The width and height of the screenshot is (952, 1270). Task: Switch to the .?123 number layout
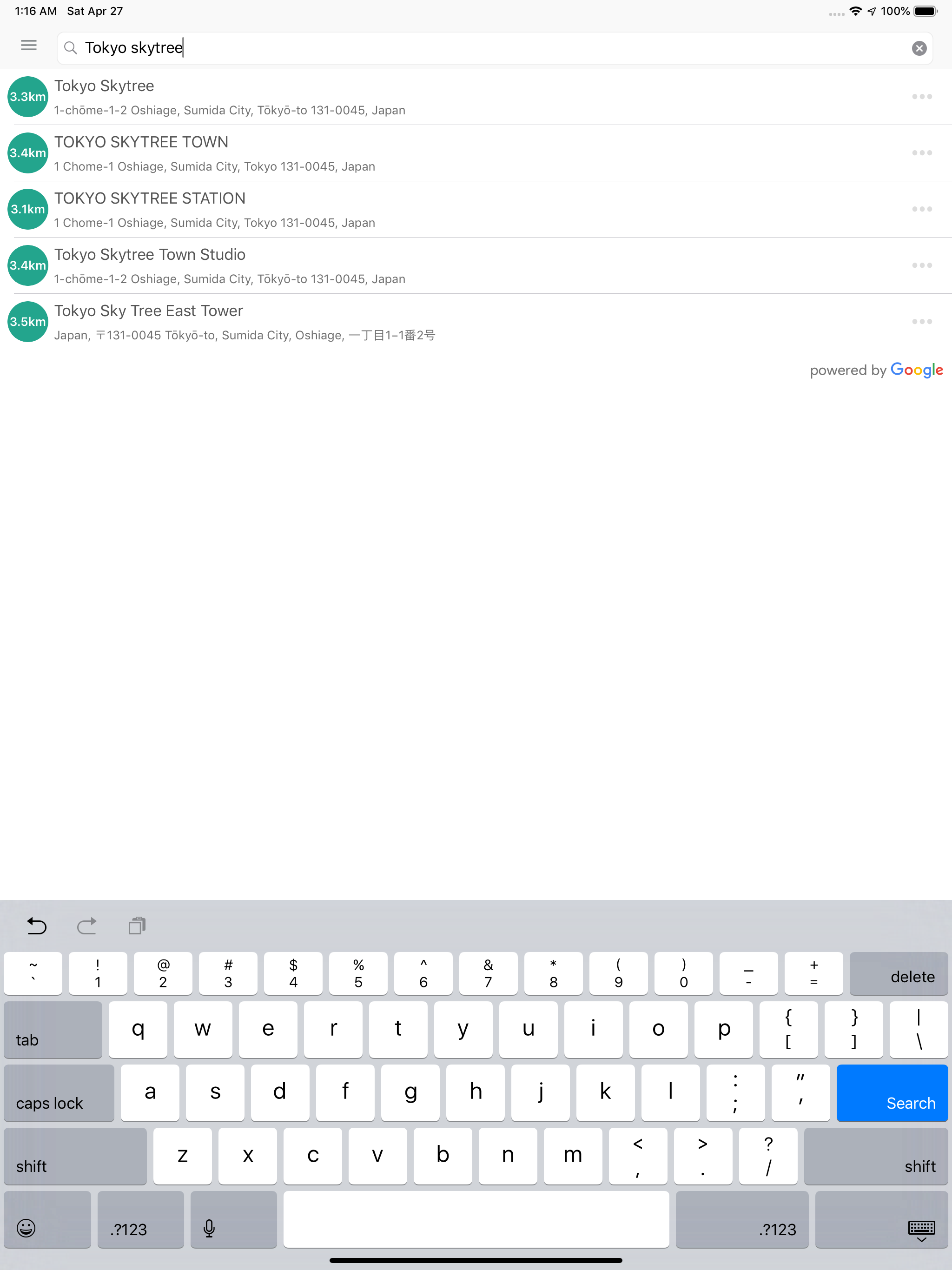point(141,1220)
